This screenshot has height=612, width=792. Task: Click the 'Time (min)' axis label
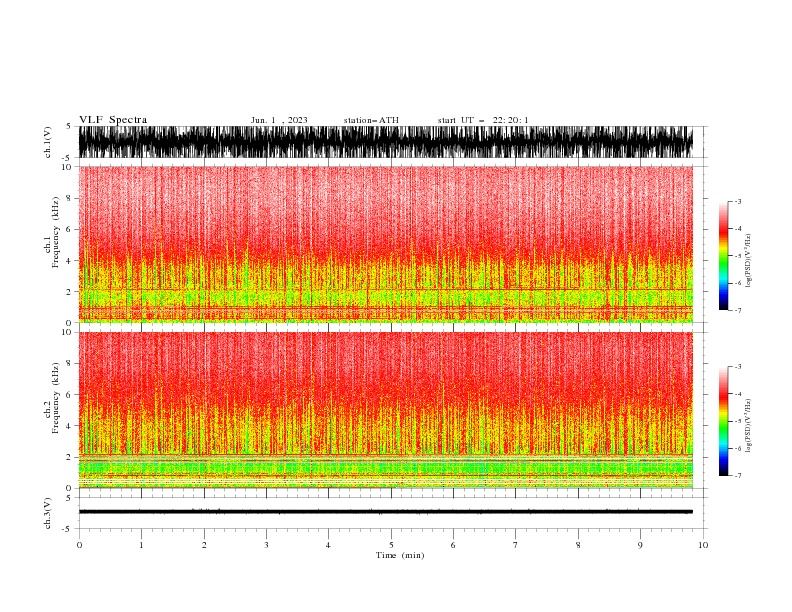tap(400, 555)
